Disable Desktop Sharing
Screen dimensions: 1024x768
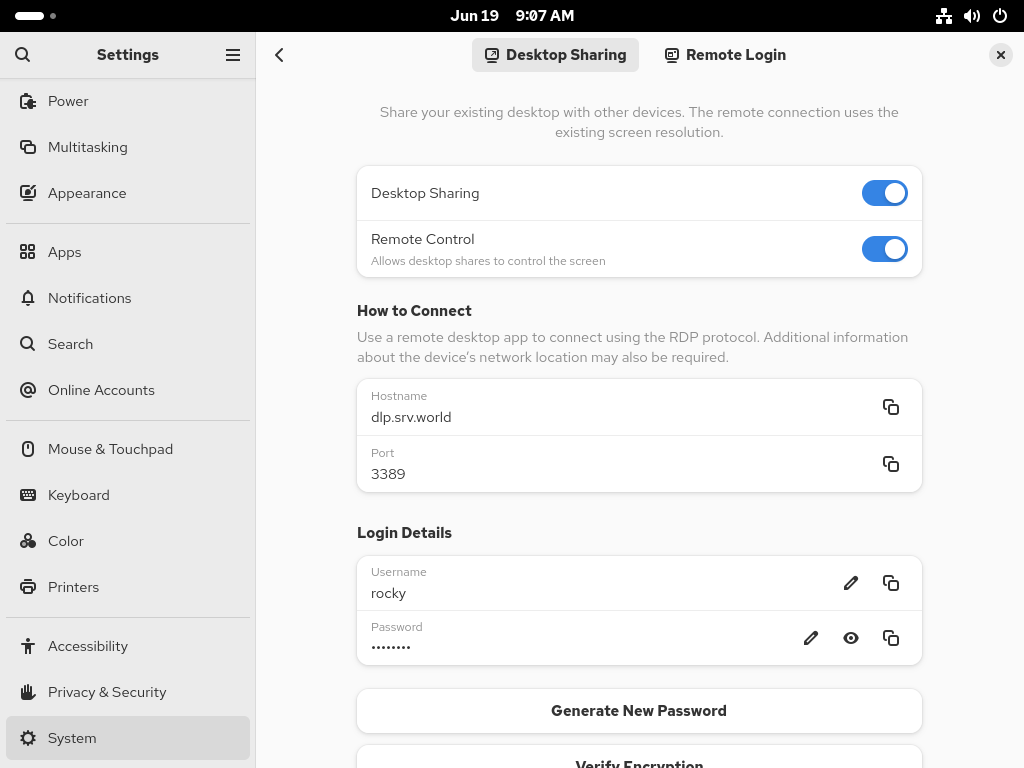pos(884,193)
